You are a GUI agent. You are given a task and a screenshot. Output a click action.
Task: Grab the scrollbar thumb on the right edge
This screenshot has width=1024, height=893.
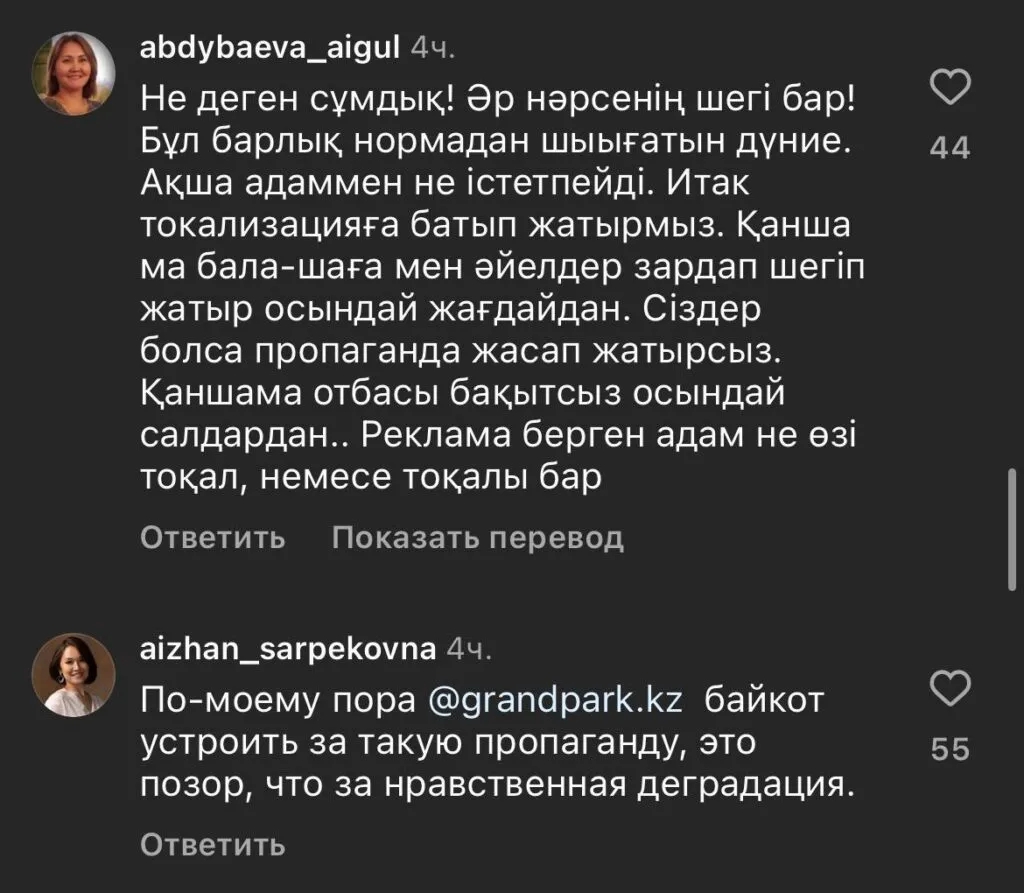point(1013,530)
